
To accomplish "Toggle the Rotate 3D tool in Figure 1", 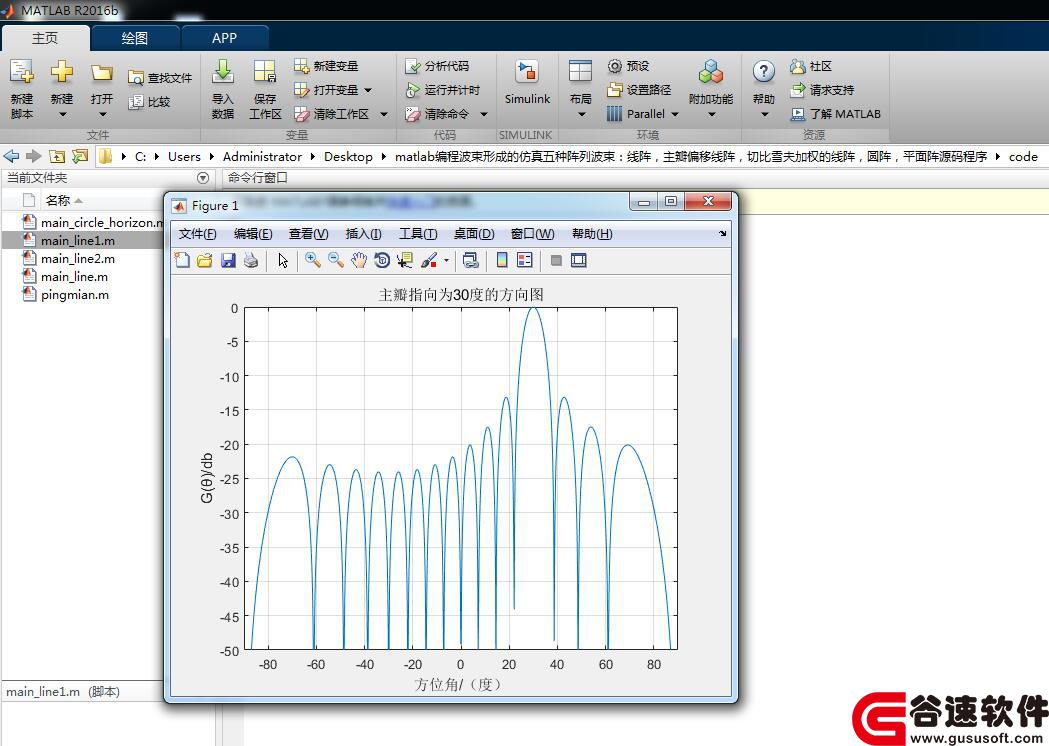I will 382,260.
